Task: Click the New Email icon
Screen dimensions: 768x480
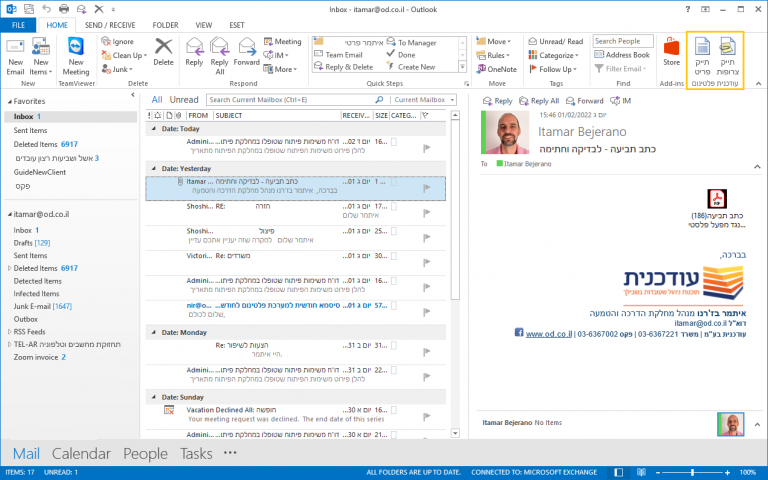Action: pos(15,47)
